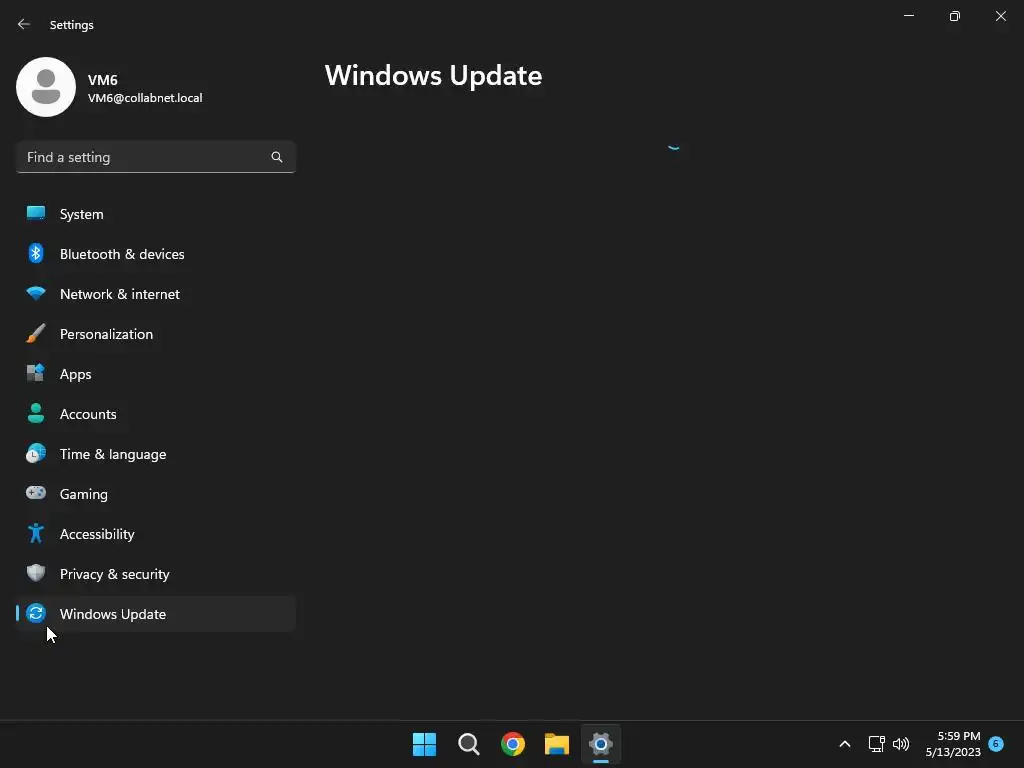The width and height of the screenshot is (1024, 768).
Task: Click the VM6 profile avatar
Action: click(x=46, y=87)
